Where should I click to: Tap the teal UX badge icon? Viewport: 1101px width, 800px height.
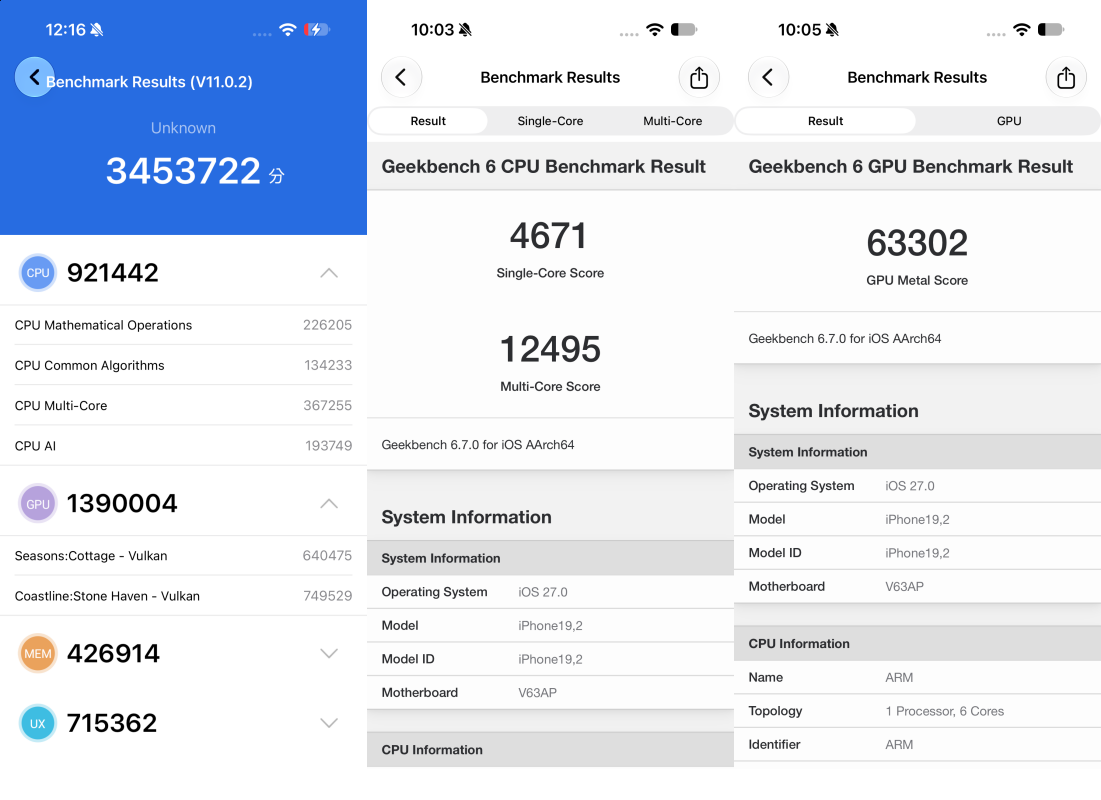pos(38,723)
